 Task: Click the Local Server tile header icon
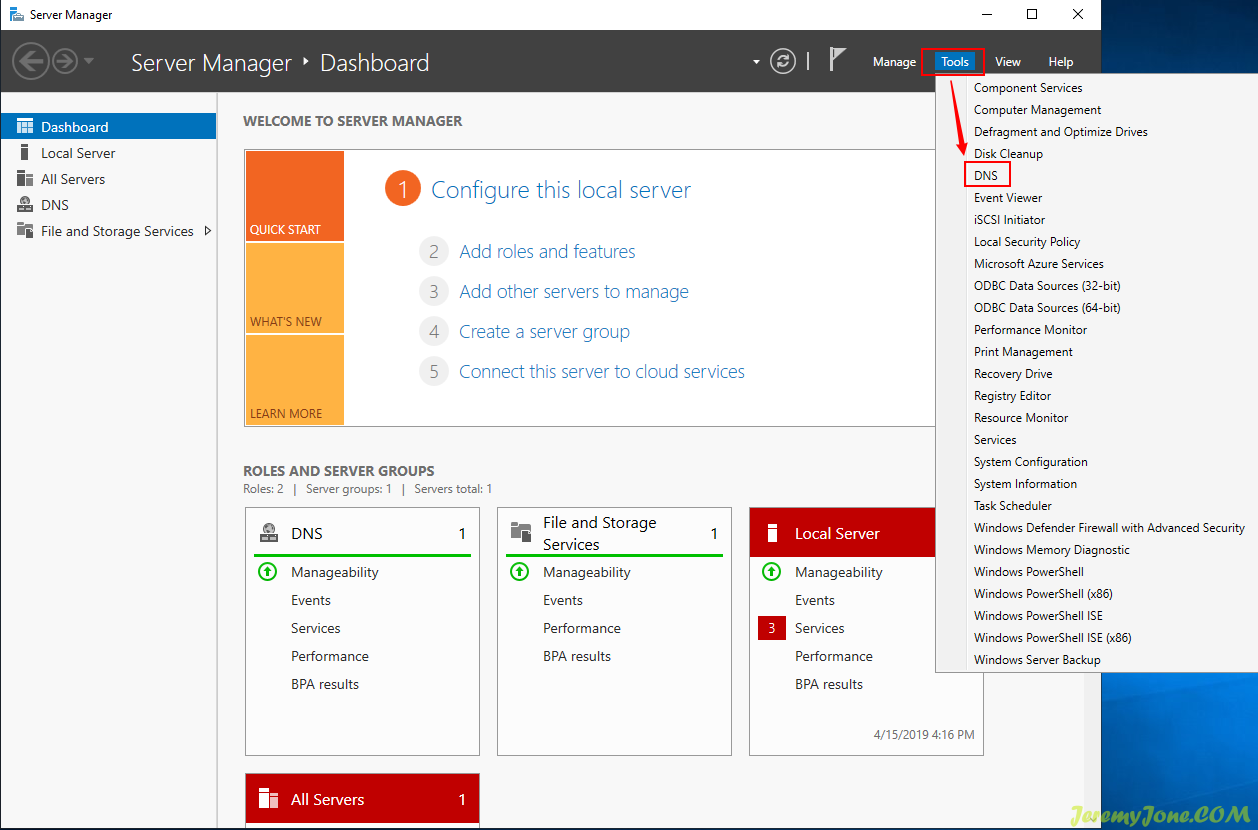pyautogui.click(x=772, y=533)
